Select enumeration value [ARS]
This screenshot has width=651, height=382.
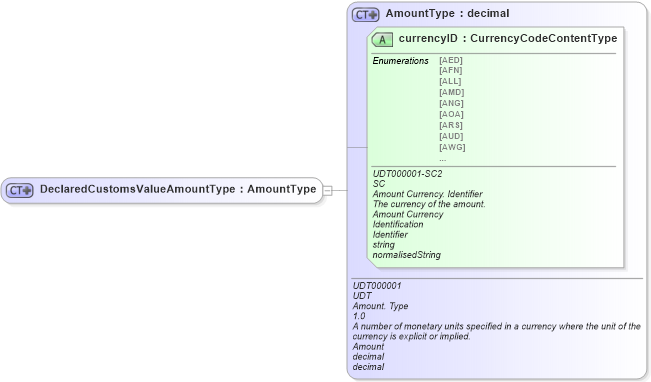tap(451, 125)
